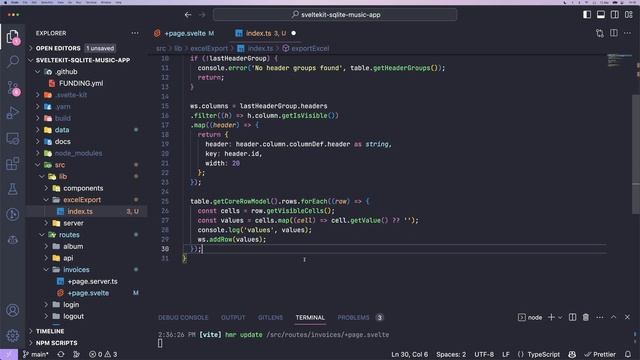Open Source Control view in activity bar

(x=13, y=88)
